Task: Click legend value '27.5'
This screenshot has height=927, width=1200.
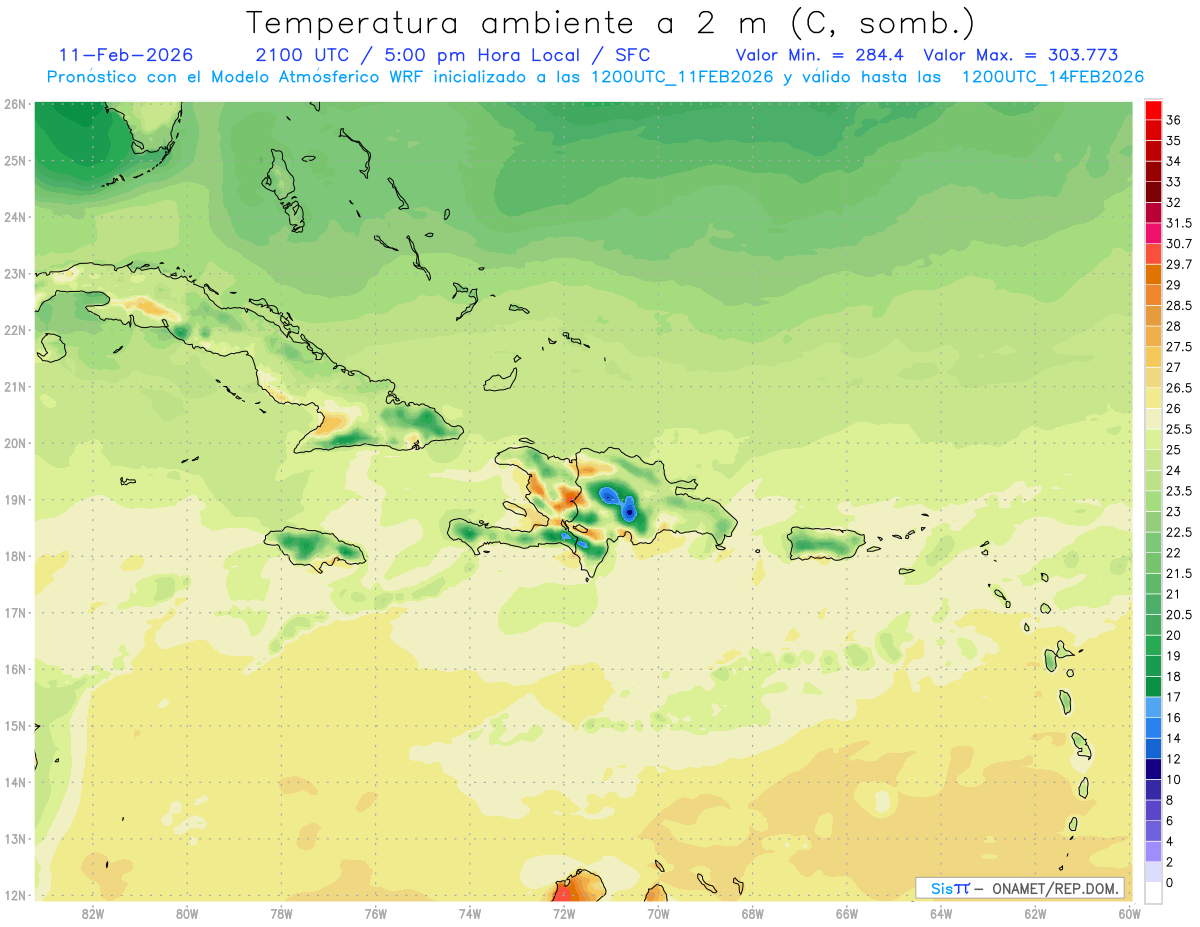Action: pos(1179,346)
